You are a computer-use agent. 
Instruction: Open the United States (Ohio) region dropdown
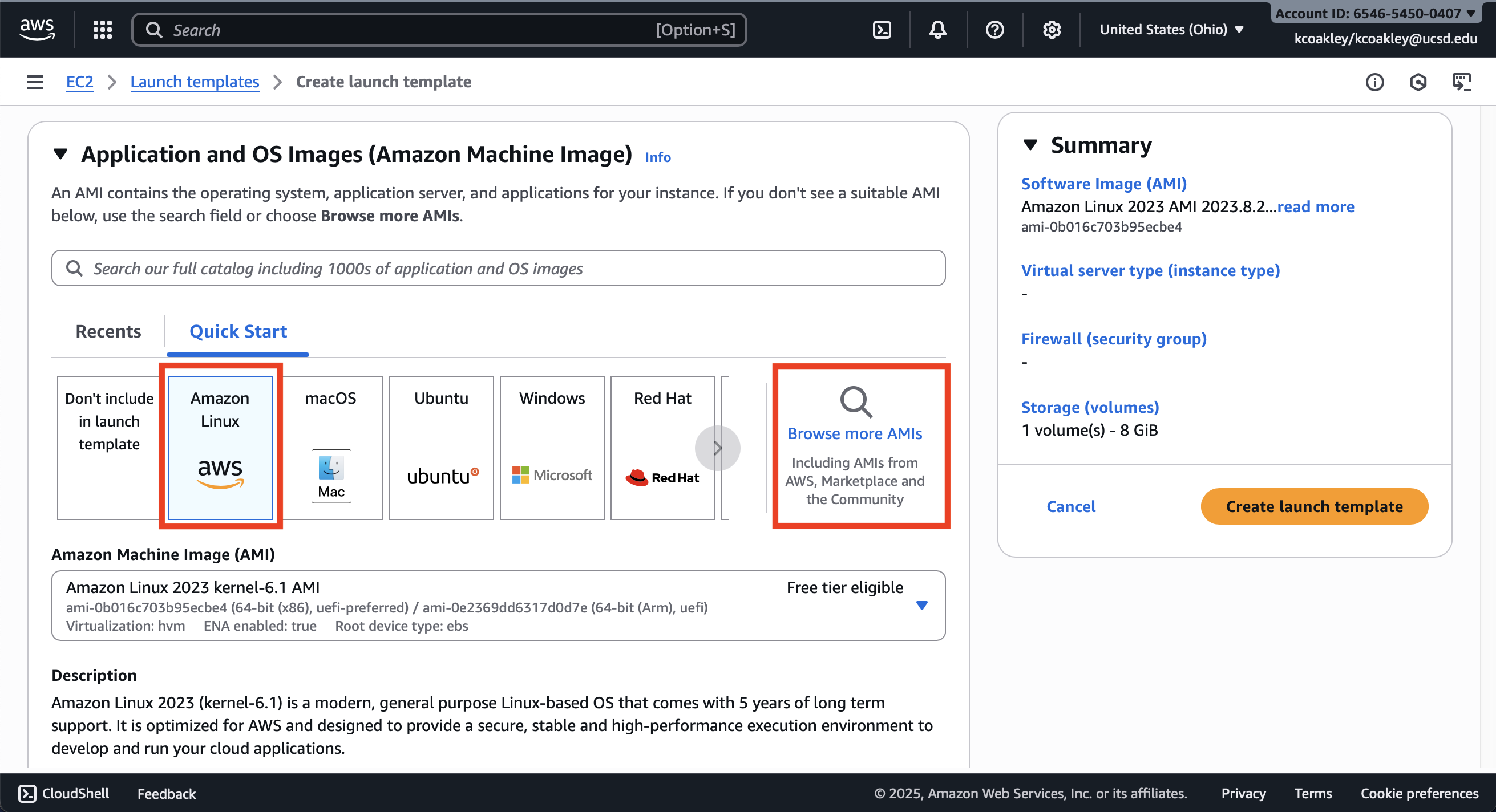click(1171, 30)
